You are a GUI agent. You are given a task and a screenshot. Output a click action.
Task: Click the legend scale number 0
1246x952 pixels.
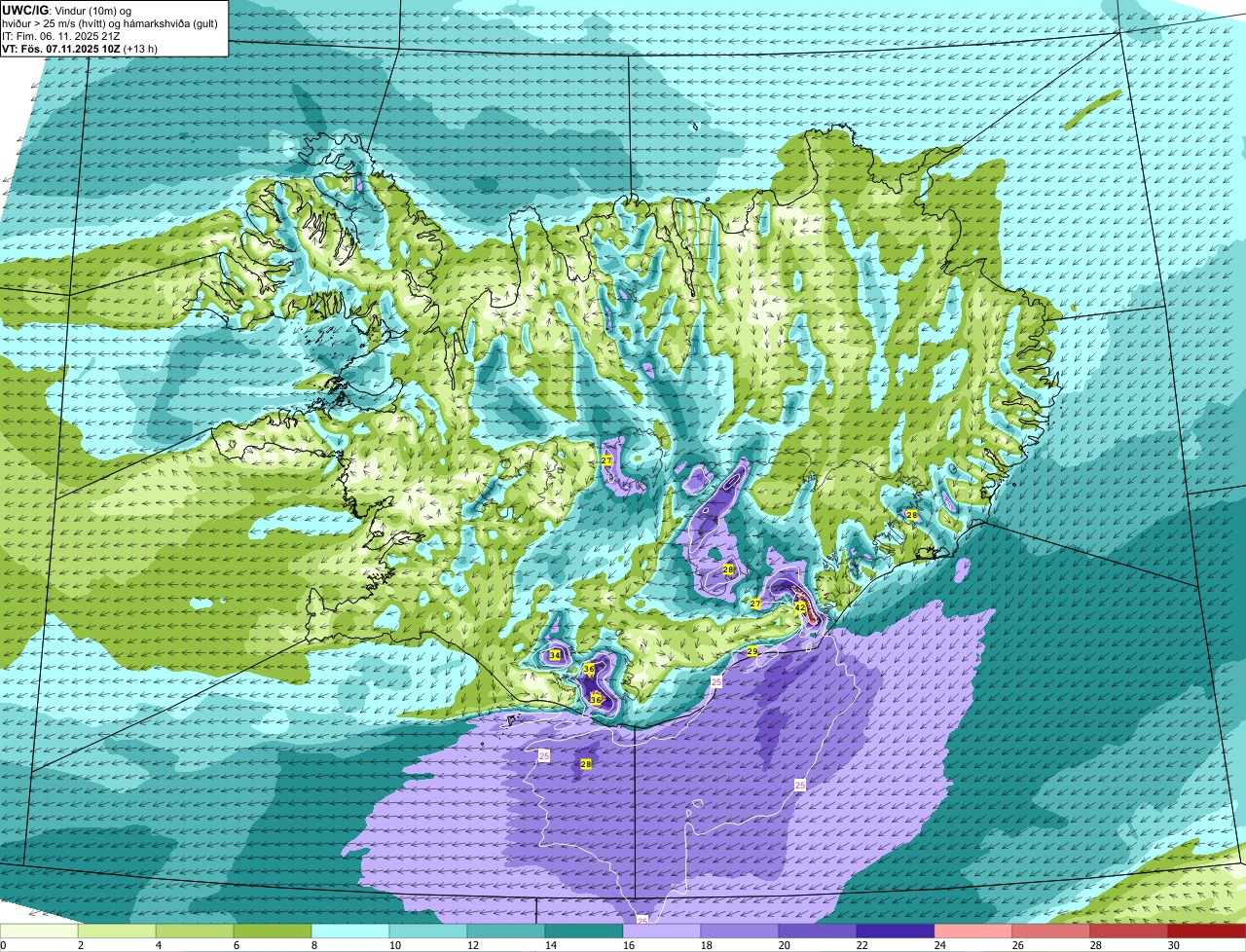tap(3, 945)
